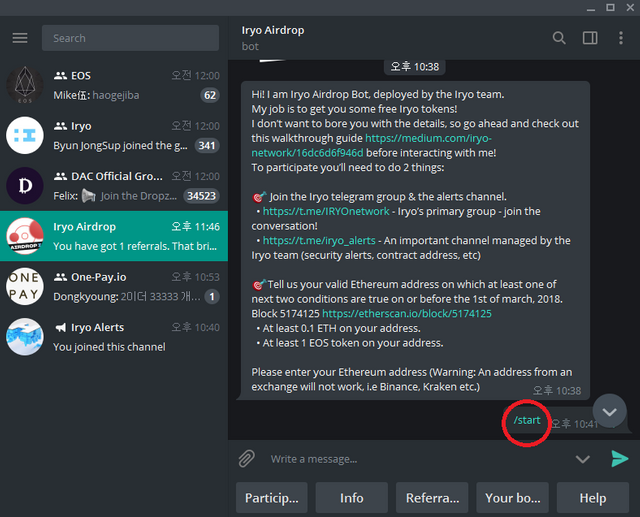Minimize the Telegram window
Image resolution: width=640 pixels, height=517 pixels.
pos(591,8)
